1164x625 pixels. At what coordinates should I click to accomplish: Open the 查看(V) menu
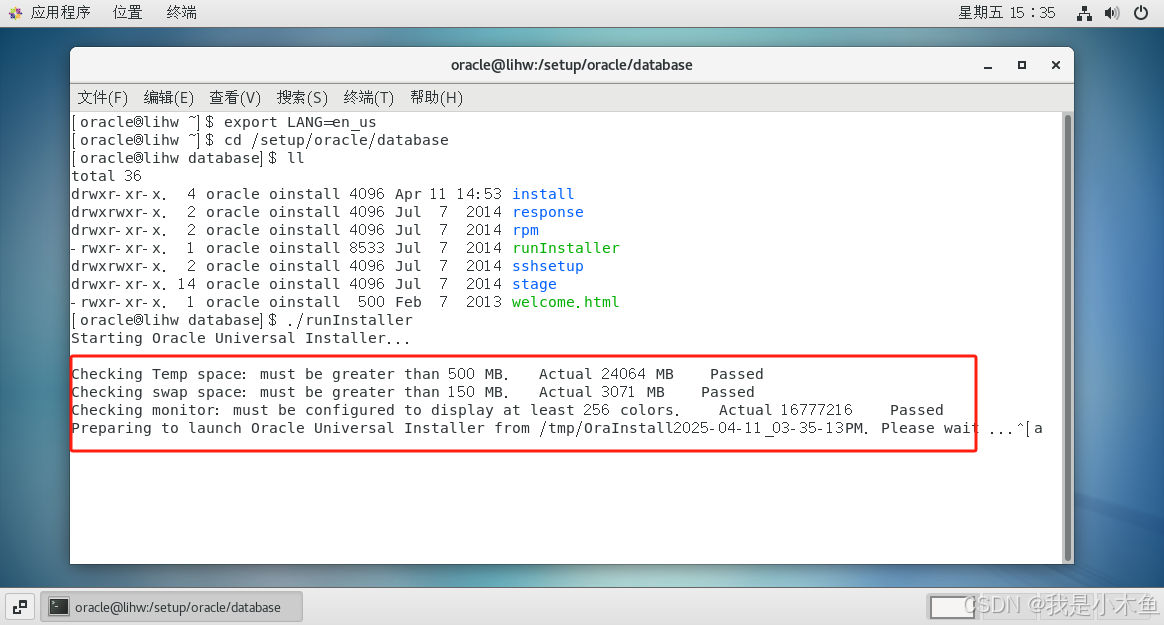point(235,97)
